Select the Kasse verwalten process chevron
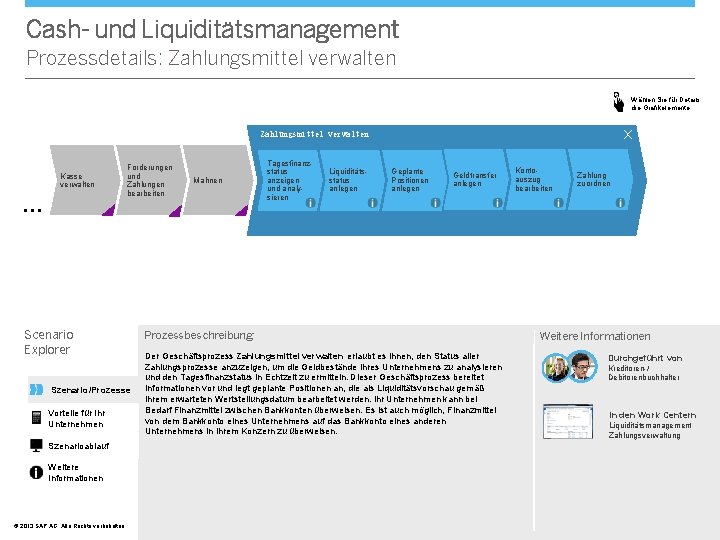This screenshot has height=540, width=720. click(83, 180)
